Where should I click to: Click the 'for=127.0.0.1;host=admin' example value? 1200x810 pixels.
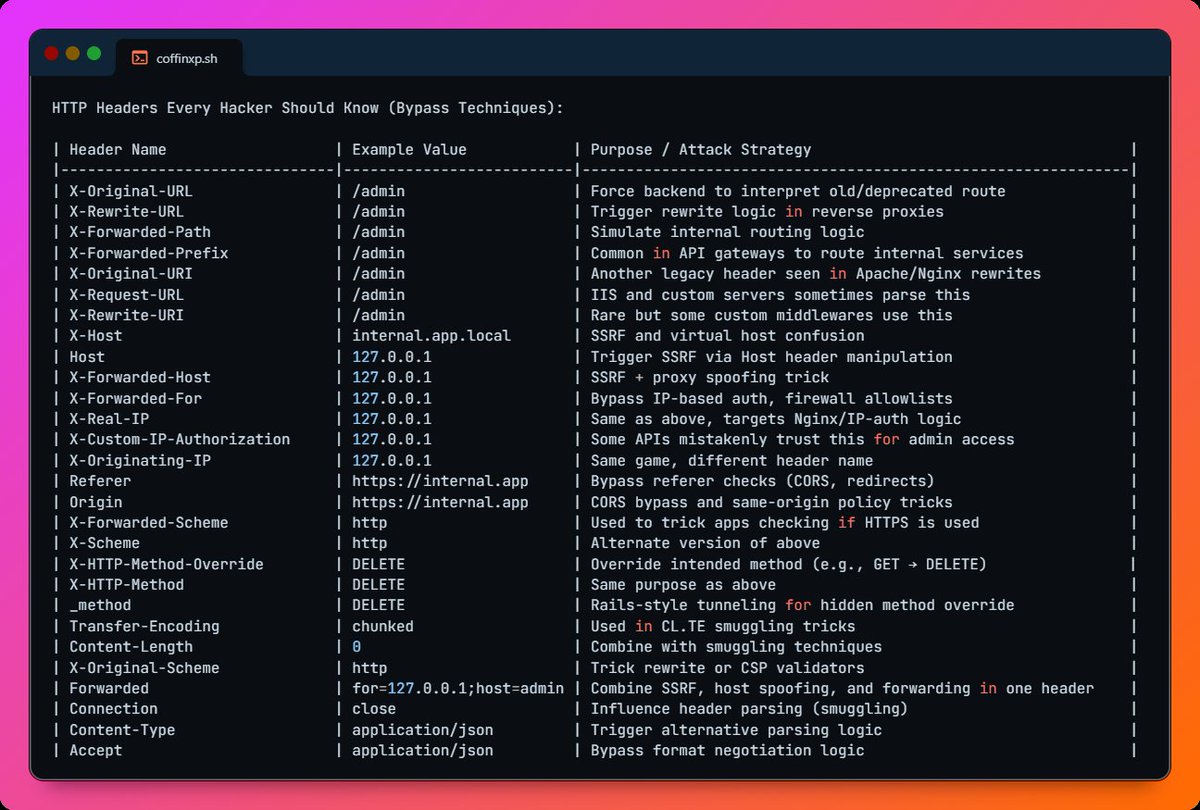(458, 688)
